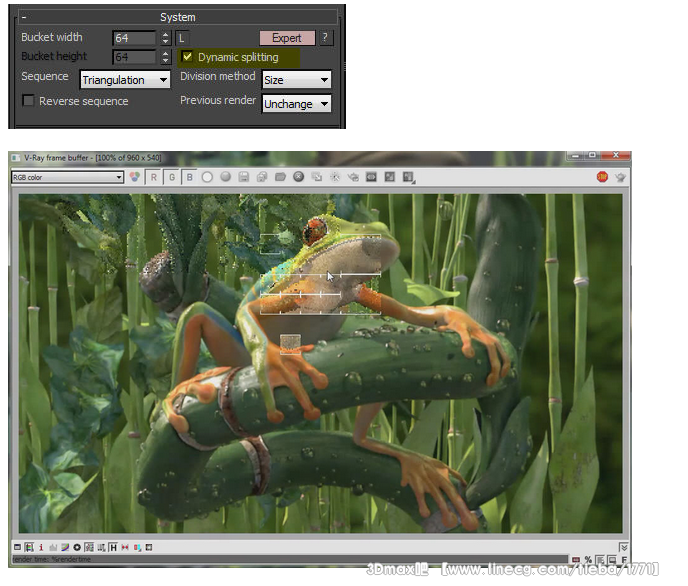Click the load image folder icon
688x586 pixels.
(280, 177)
